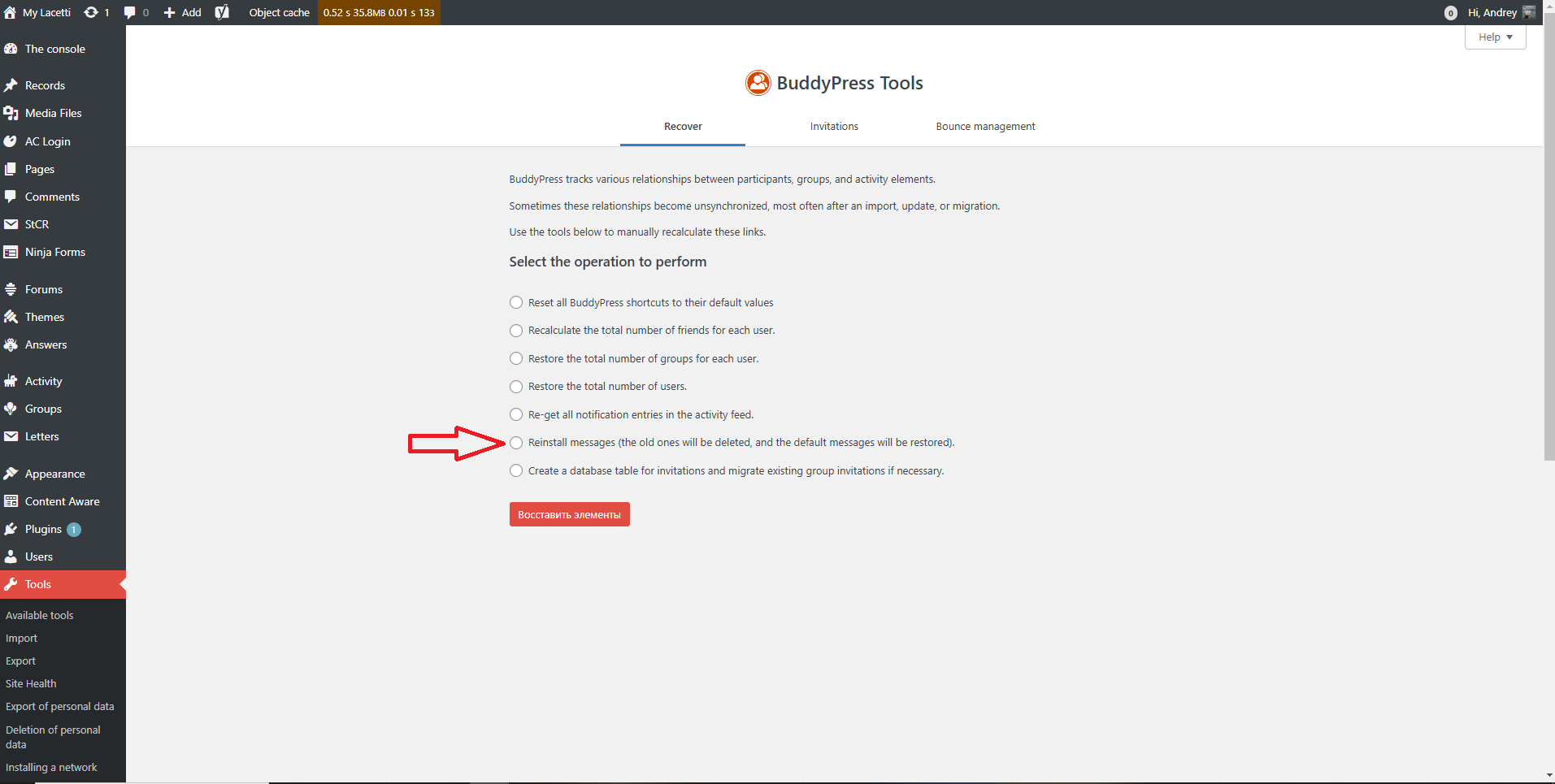The height and width of the screenshot is (784, 1555).
Task: Click the BuddyPress logo icon
Action: coord(758,83)
